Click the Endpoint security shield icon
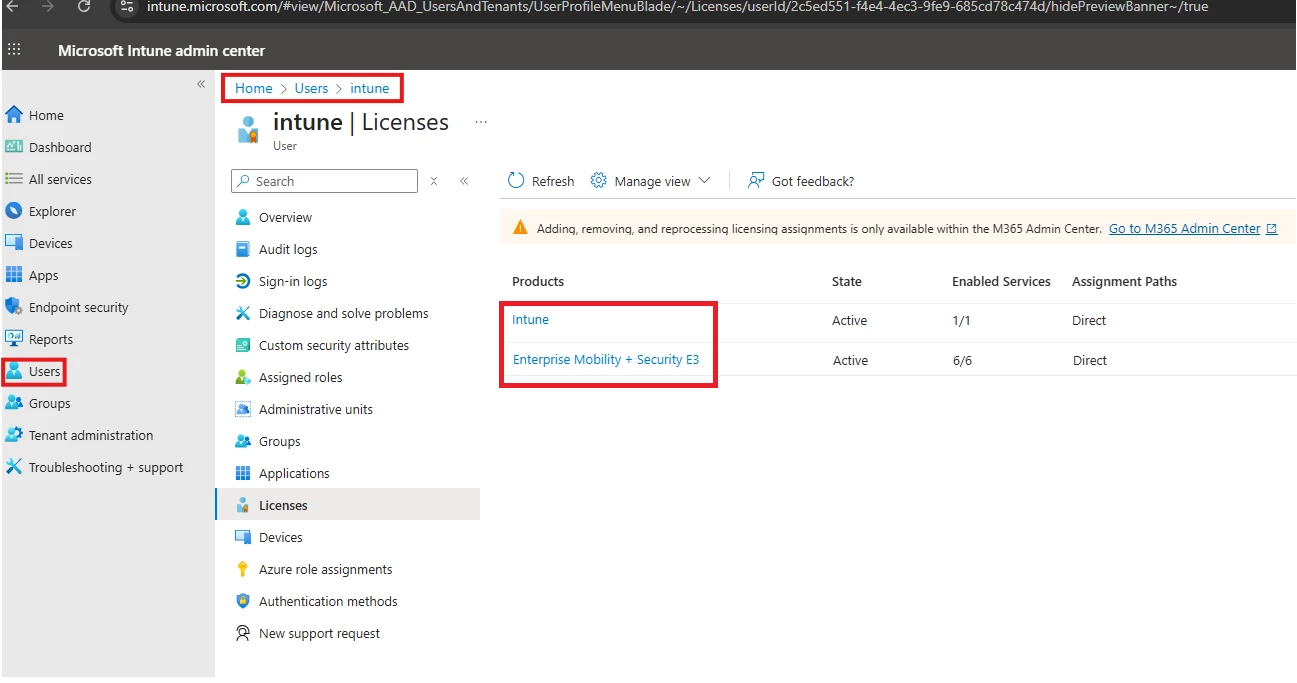The width and height of the screenshot is (1297, 683). coord(14,307)
